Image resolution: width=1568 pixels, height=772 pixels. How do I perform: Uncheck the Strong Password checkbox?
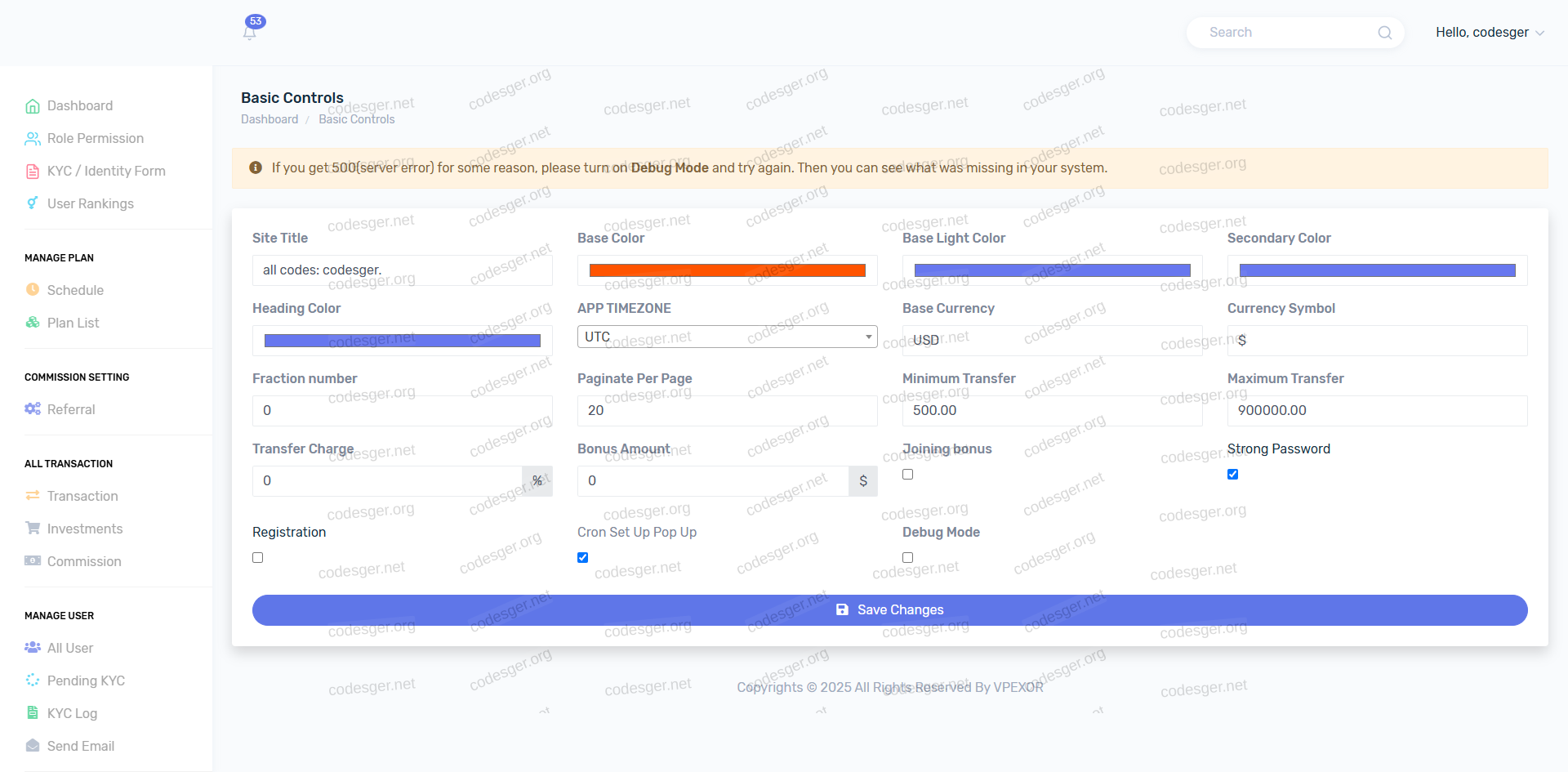click(1232, 475)
